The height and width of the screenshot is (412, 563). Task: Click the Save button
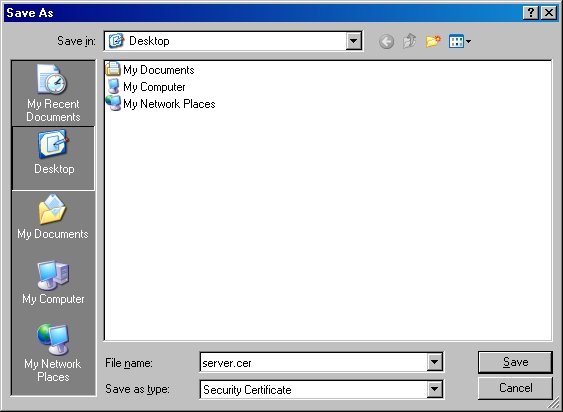[x=515, y=362]
